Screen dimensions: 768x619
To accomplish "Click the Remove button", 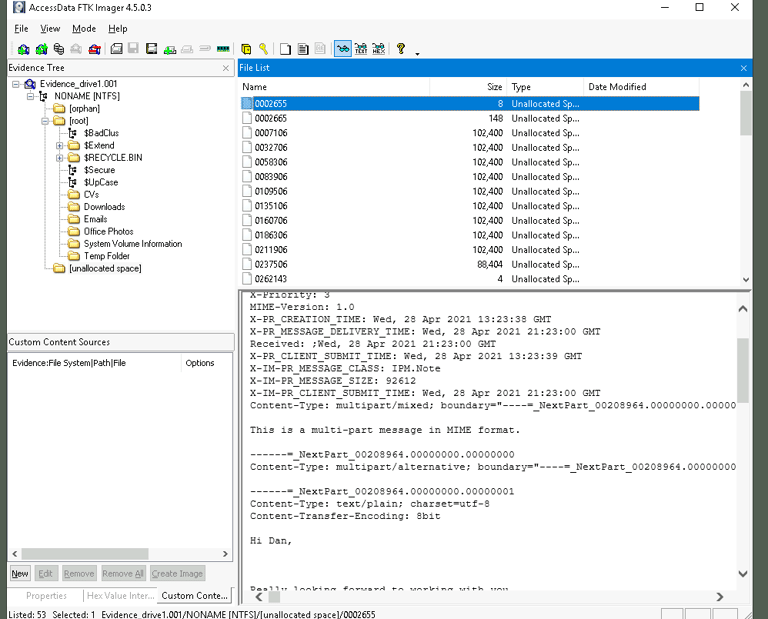I will coord(79,573).
